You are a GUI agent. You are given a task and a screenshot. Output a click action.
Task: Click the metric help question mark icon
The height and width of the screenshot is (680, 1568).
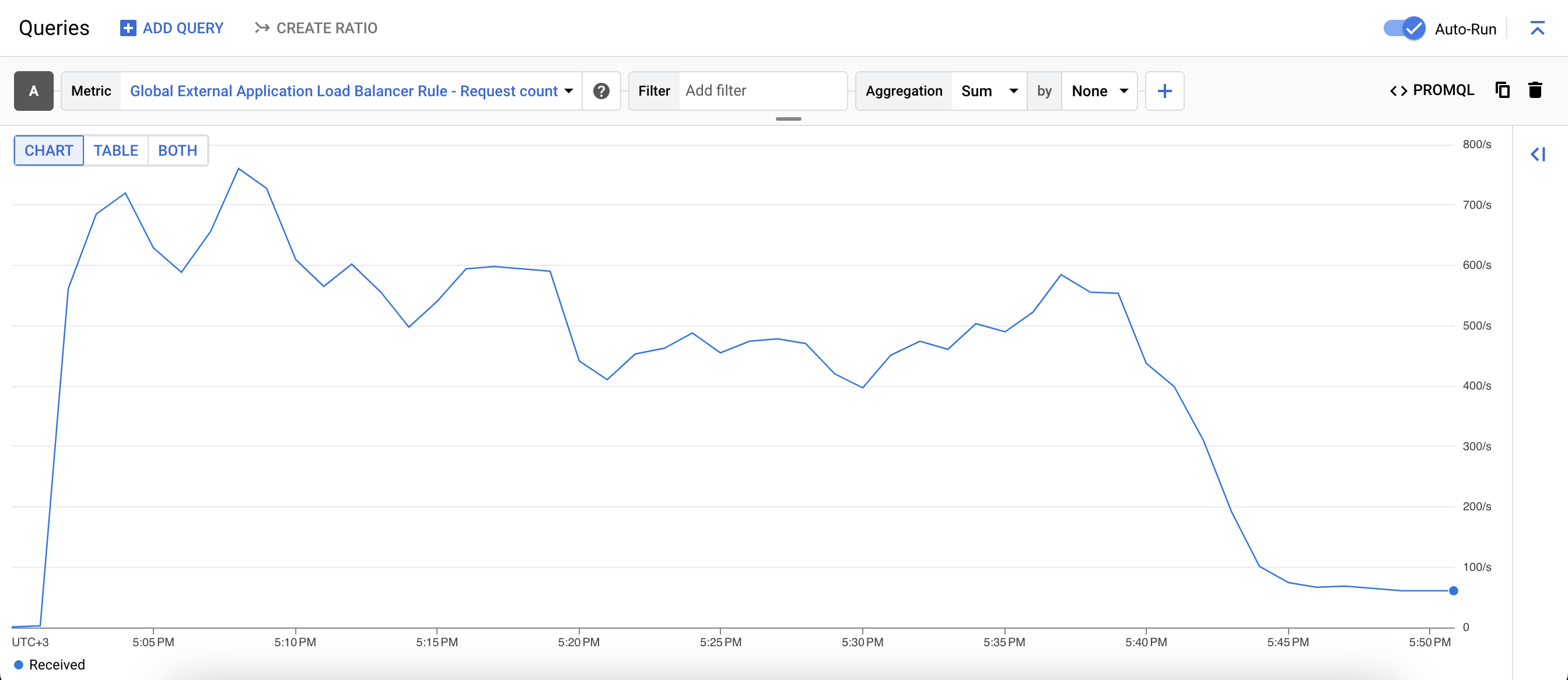600,91
